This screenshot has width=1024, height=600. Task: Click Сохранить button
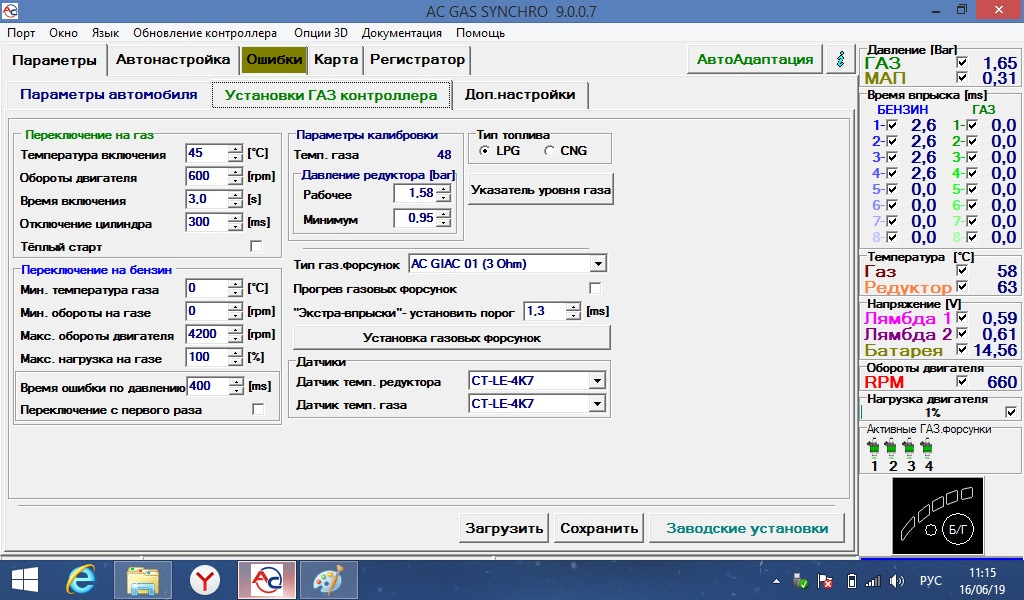point(599,528)
